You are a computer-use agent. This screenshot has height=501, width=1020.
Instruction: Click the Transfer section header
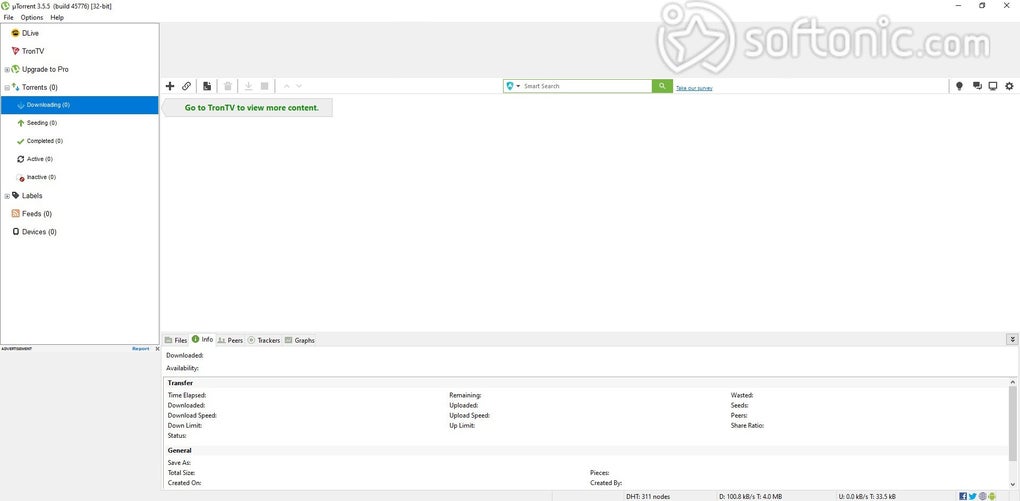tap(180, 383)
